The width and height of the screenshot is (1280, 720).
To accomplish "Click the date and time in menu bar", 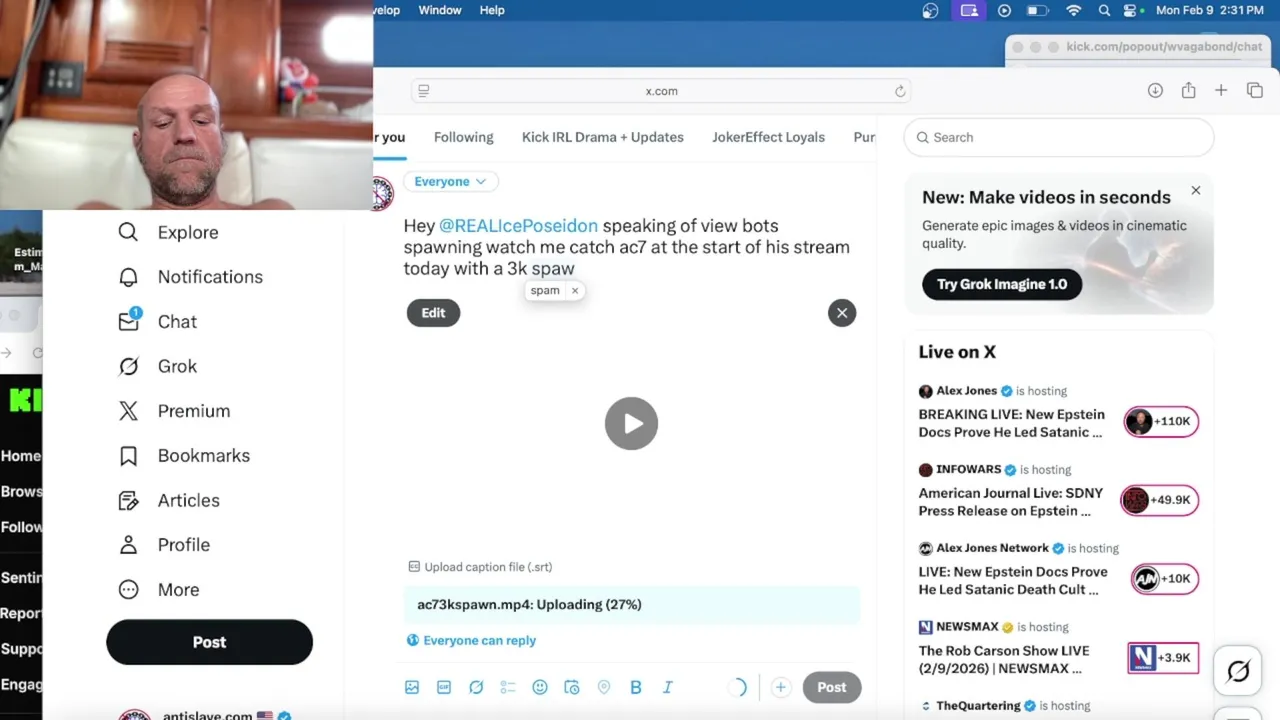I will pyautogui.click(x=1209, y=10).
